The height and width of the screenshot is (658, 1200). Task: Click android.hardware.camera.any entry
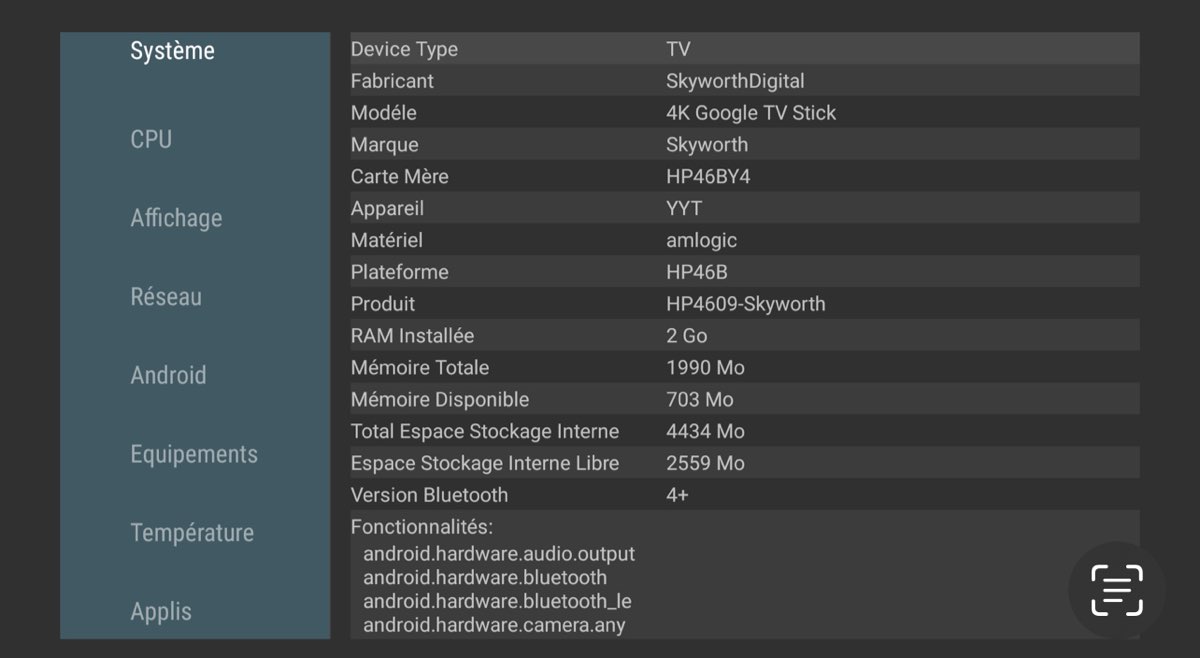[x=494, y=626]
